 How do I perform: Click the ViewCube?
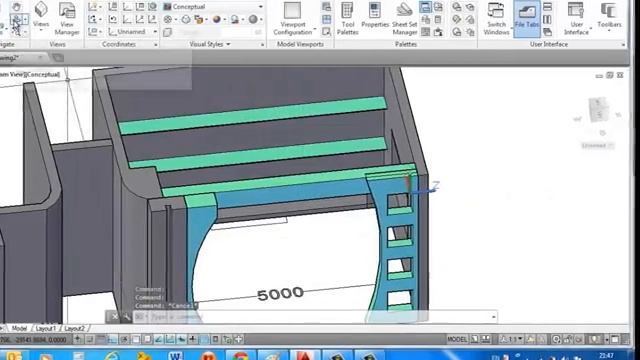click(x=598, y=109)
